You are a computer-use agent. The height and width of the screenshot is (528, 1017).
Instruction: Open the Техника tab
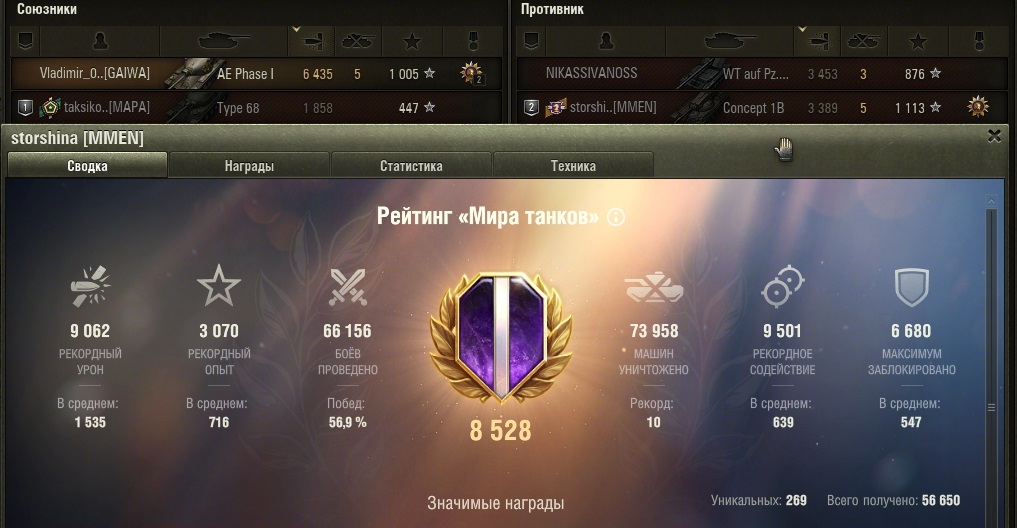[x=573, y=166]
